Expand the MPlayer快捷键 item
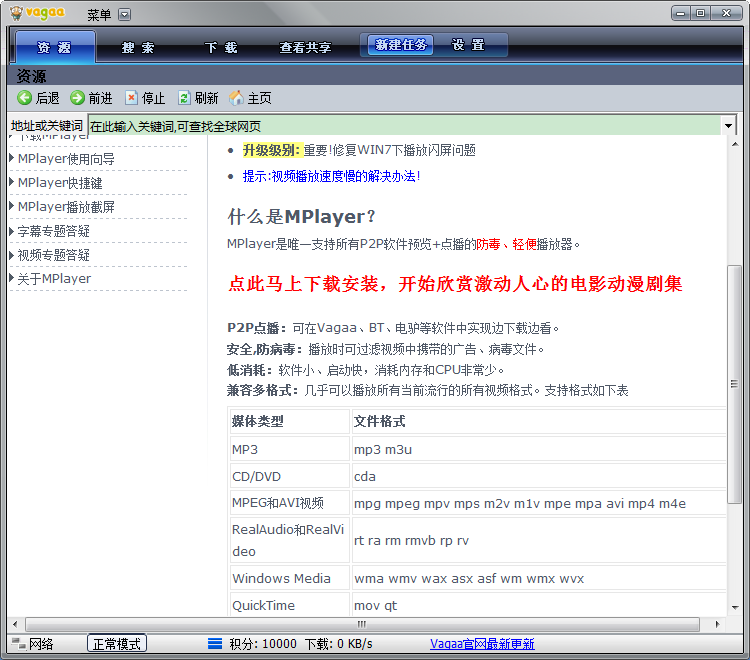 pyautogui.click(x=12, y=182)
